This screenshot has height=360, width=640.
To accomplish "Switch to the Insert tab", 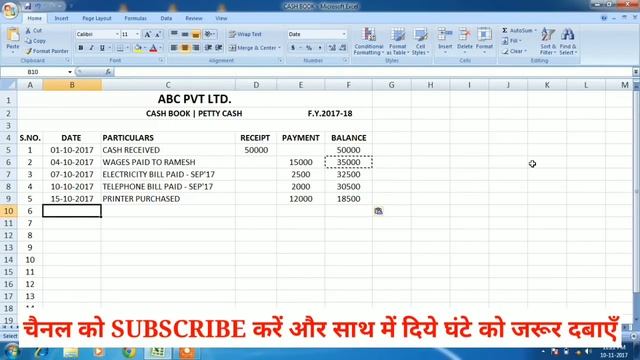I will (x=61, y=18).
